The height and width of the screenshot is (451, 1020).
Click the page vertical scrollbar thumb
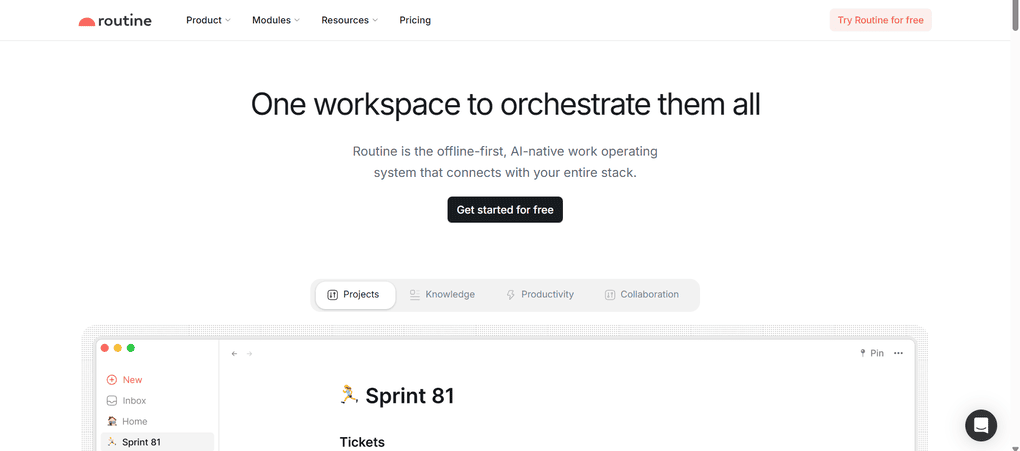[x=1015, y=18]
